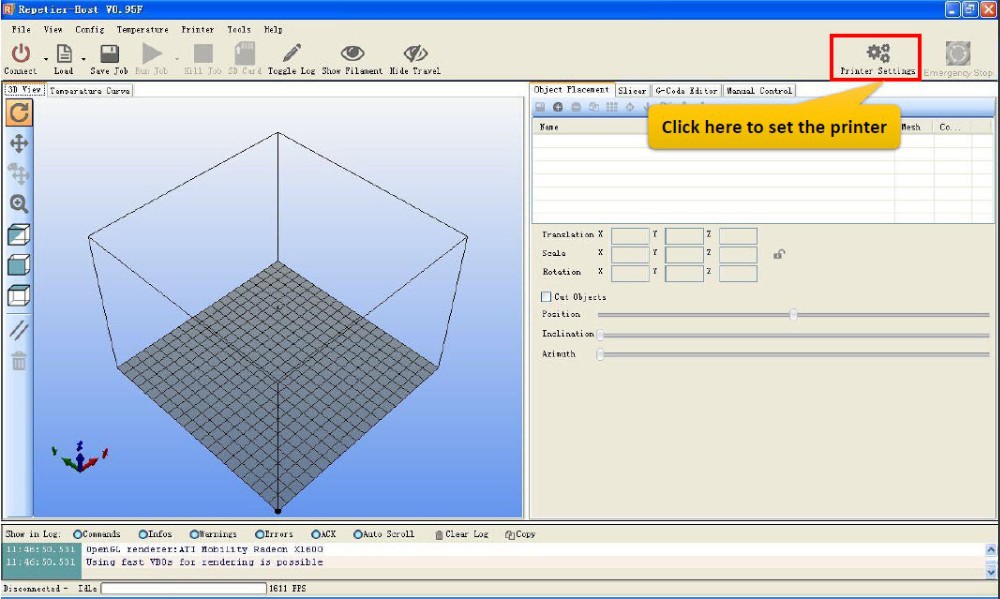Select the zoom magnifier tool
Image resolution: width=1000 pixels, height=599 pixels.
coord(19,204)
